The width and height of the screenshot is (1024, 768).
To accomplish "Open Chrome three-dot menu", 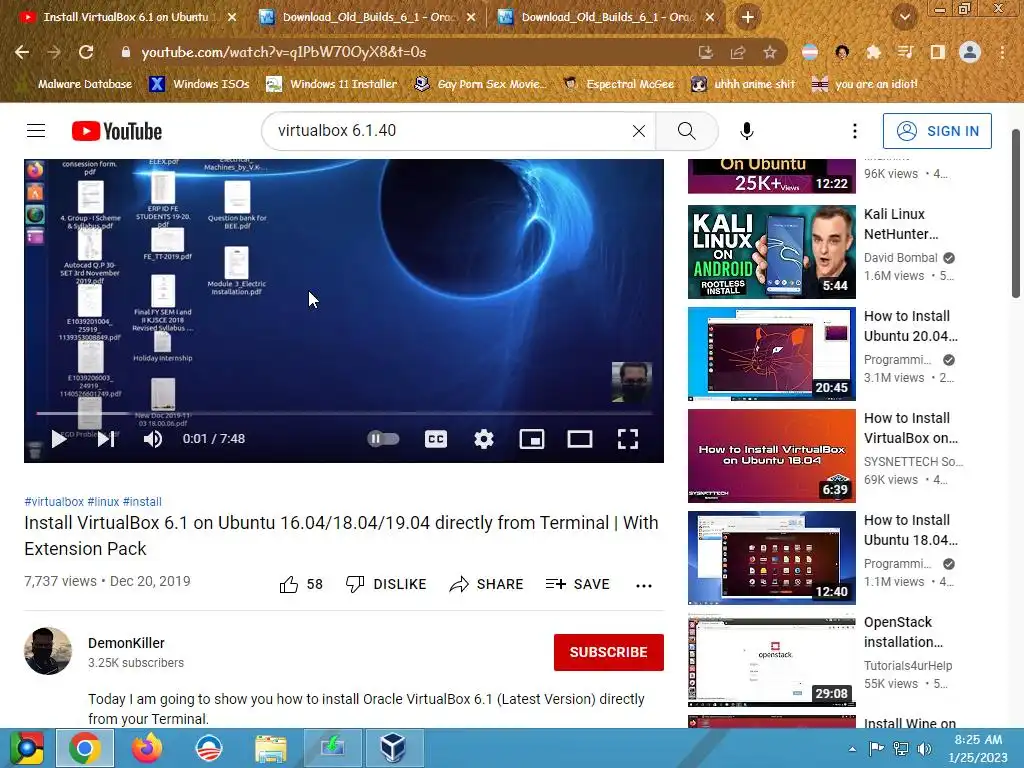I will tap(1002, 52).
